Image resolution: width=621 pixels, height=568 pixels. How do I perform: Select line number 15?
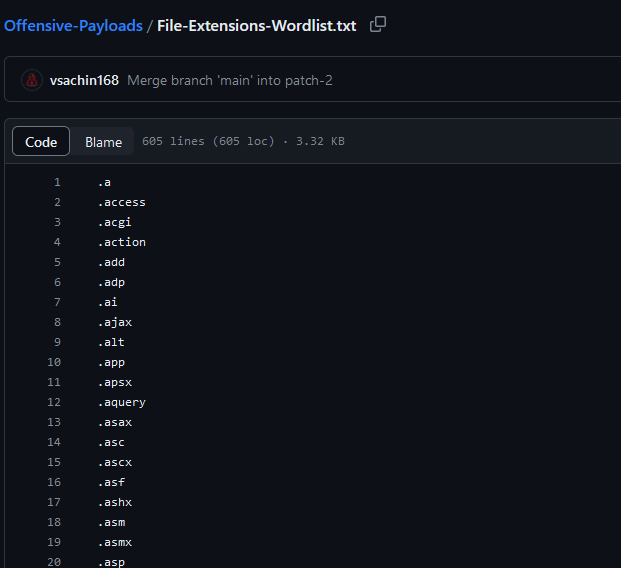(x=54, y=462)
